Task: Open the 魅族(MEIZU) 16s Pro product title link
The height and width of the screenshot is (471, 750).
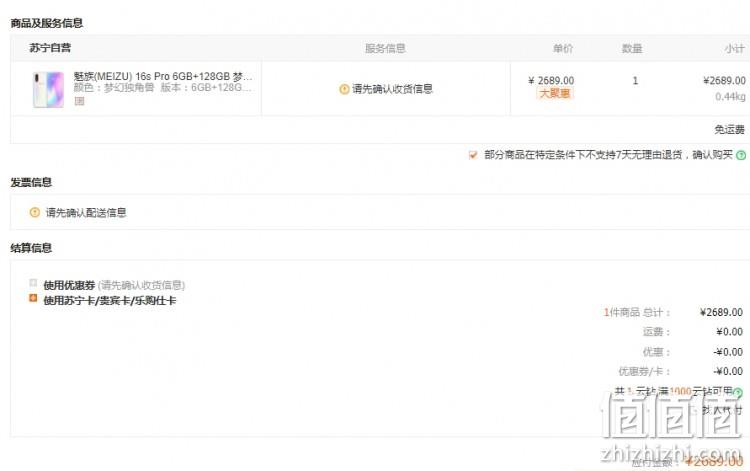Action: pyautogui.click(x=163, y=77)
